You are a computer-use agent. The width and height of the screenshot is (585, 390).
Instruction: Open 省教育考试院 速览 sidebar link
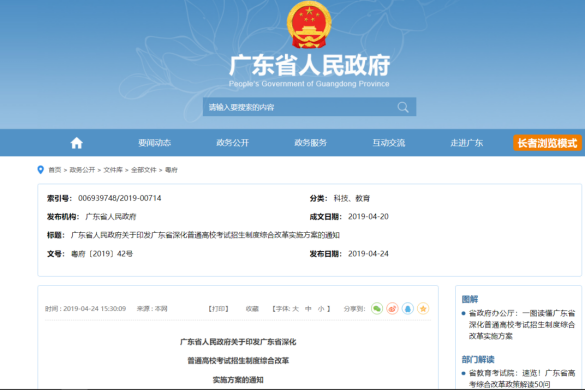pos(522,378)
